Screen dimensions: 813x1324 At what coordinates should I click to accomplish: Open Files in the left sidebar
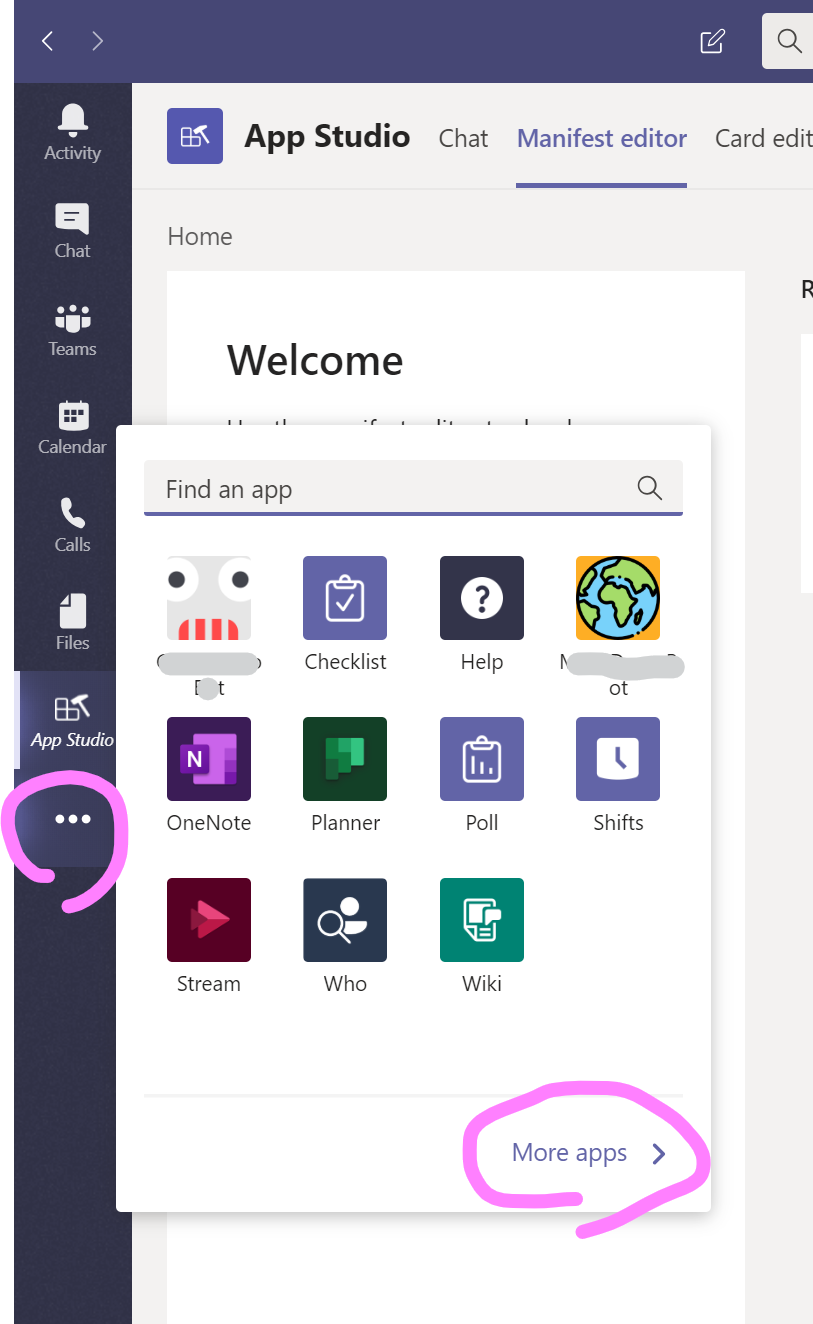click(72, 623)
